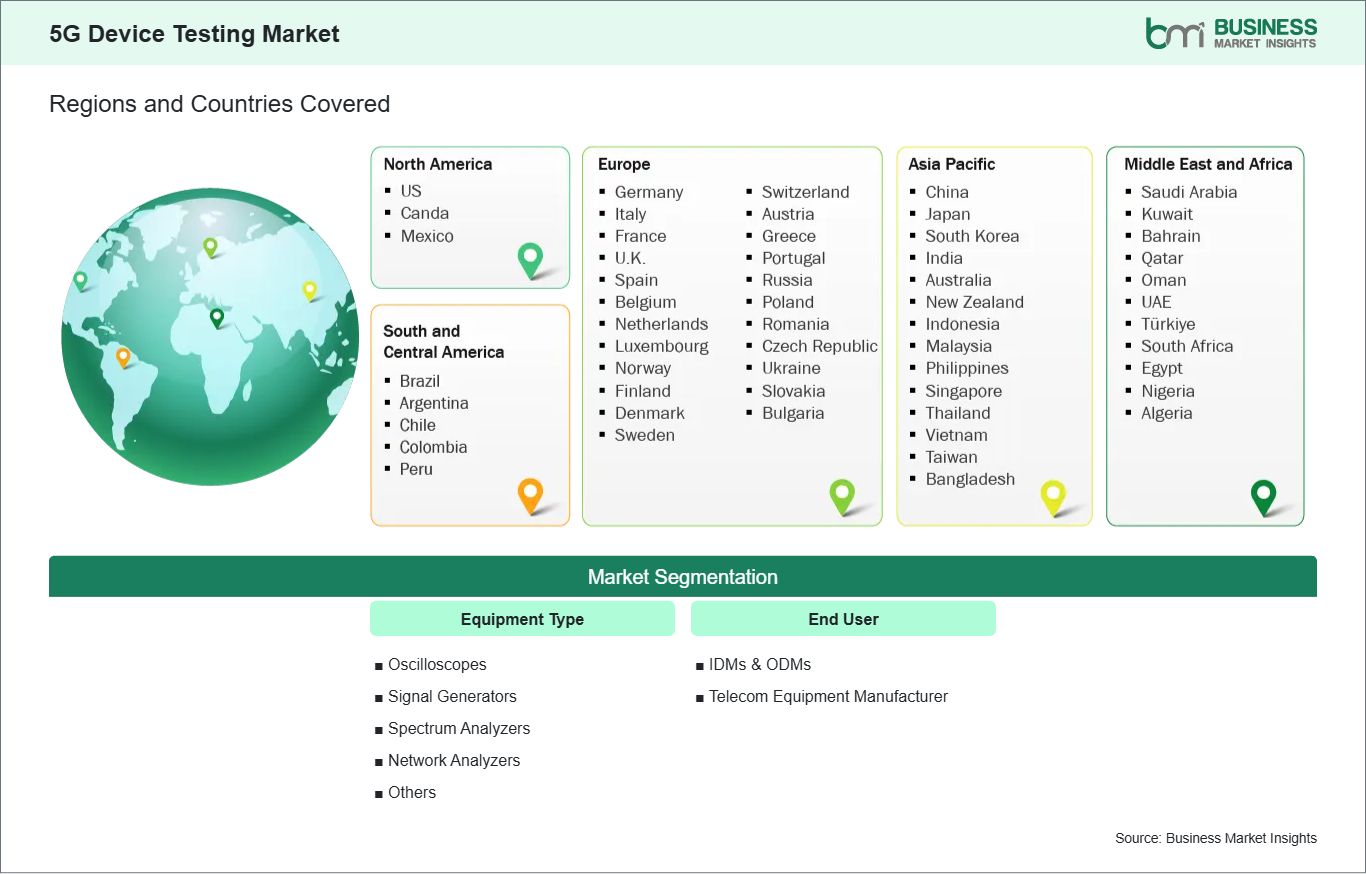Select the Asia Pacific region card header
This screenshot has width=1366, height=874.
[x=952, y=164]
